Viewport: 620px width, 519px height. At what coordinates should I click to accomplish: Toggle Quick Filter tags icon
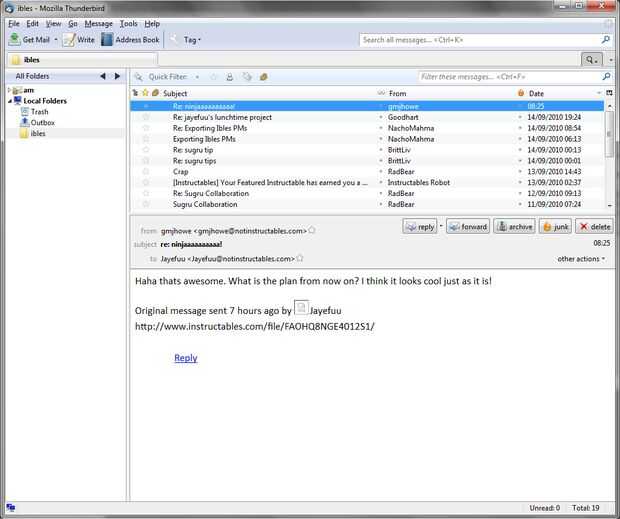point(247,77)
